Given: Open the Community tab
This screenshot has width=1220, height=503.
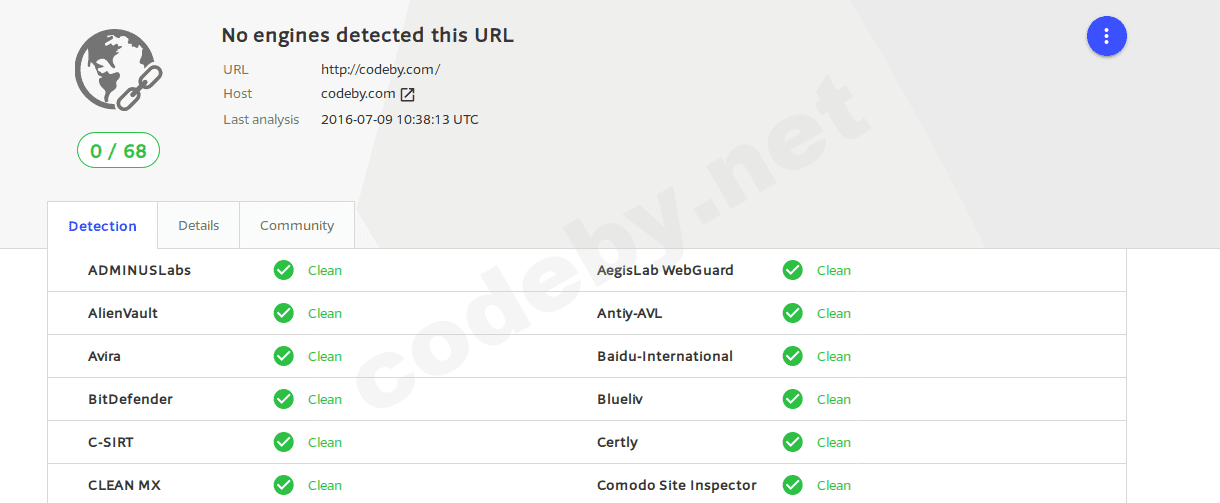Looking at the screenshot, I should pyautogui.click(x=297, y=225).
